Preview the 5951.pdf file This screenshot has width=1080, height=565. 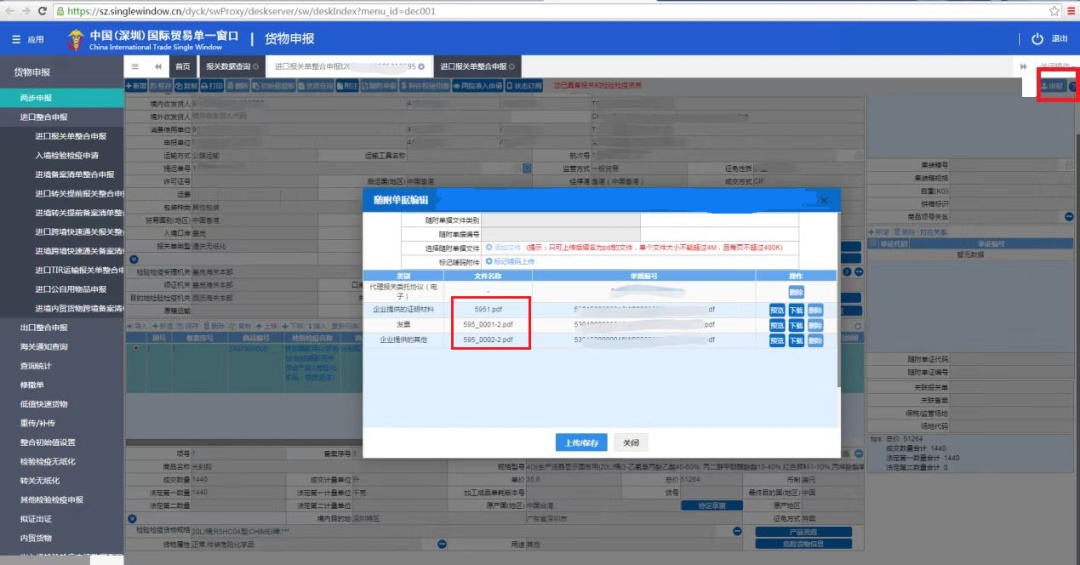777,311
